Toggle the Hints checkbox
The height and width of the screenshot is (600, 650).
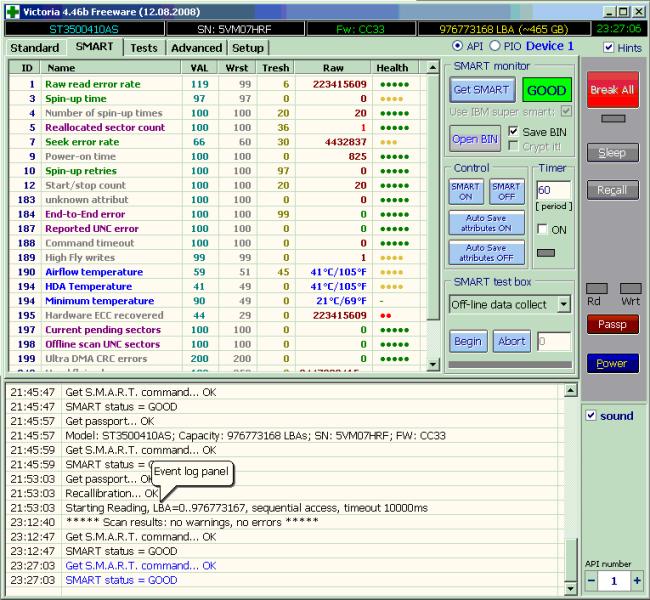[610, 47]
